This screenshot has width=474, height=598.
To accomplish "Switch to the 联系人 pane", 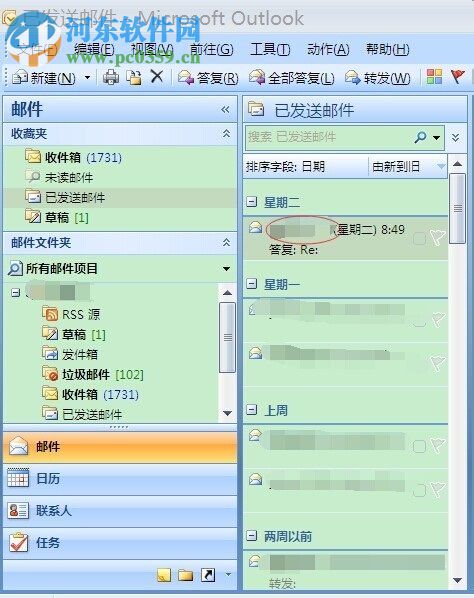I will coord(120,511).
